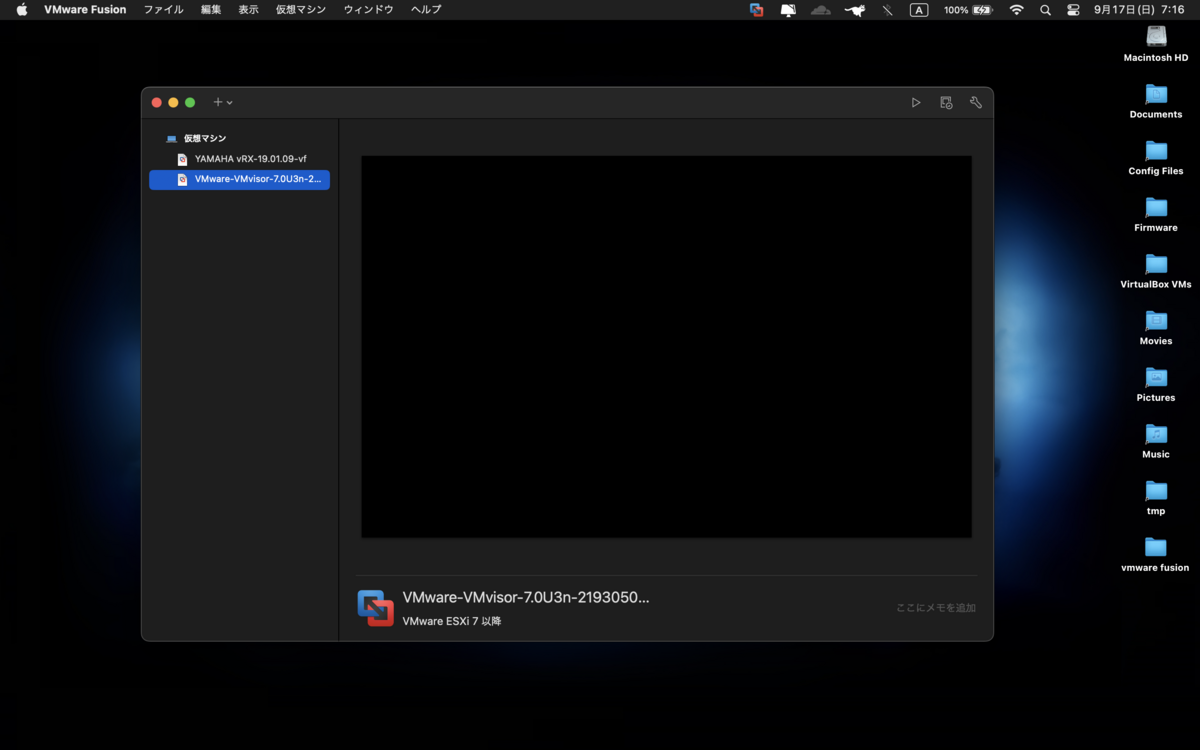This screenshot has height=750, width=1200.
Task: Open the ヘルプ menu
Action: point(426,10)
